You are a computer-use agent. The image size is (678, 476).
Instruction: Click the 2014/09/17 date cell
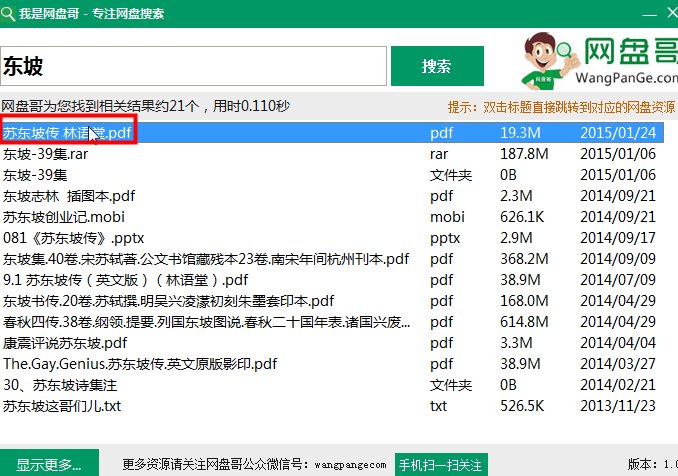pyautogui.click(x=618, y=238)
